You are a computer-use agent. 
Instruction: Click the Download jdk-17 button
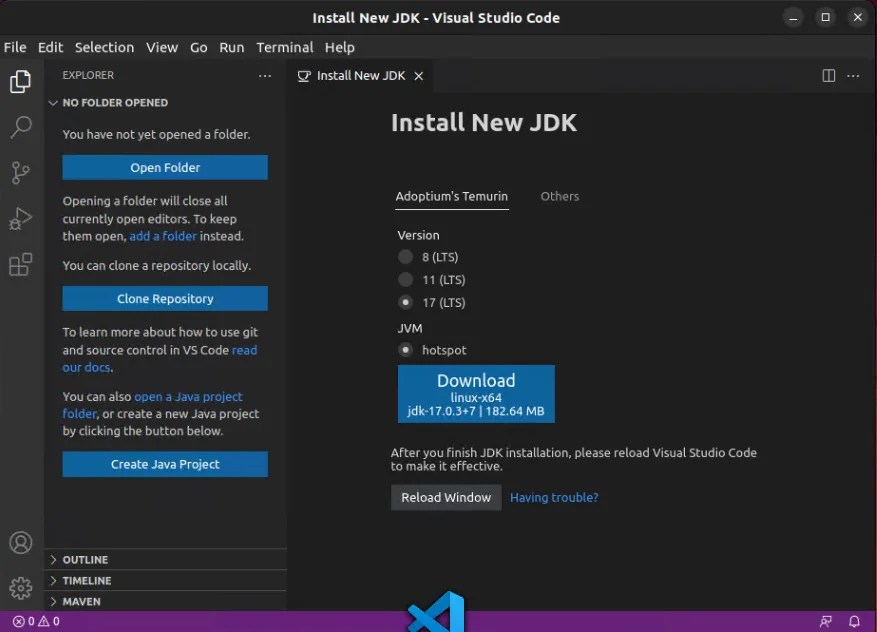pos(476,393)
